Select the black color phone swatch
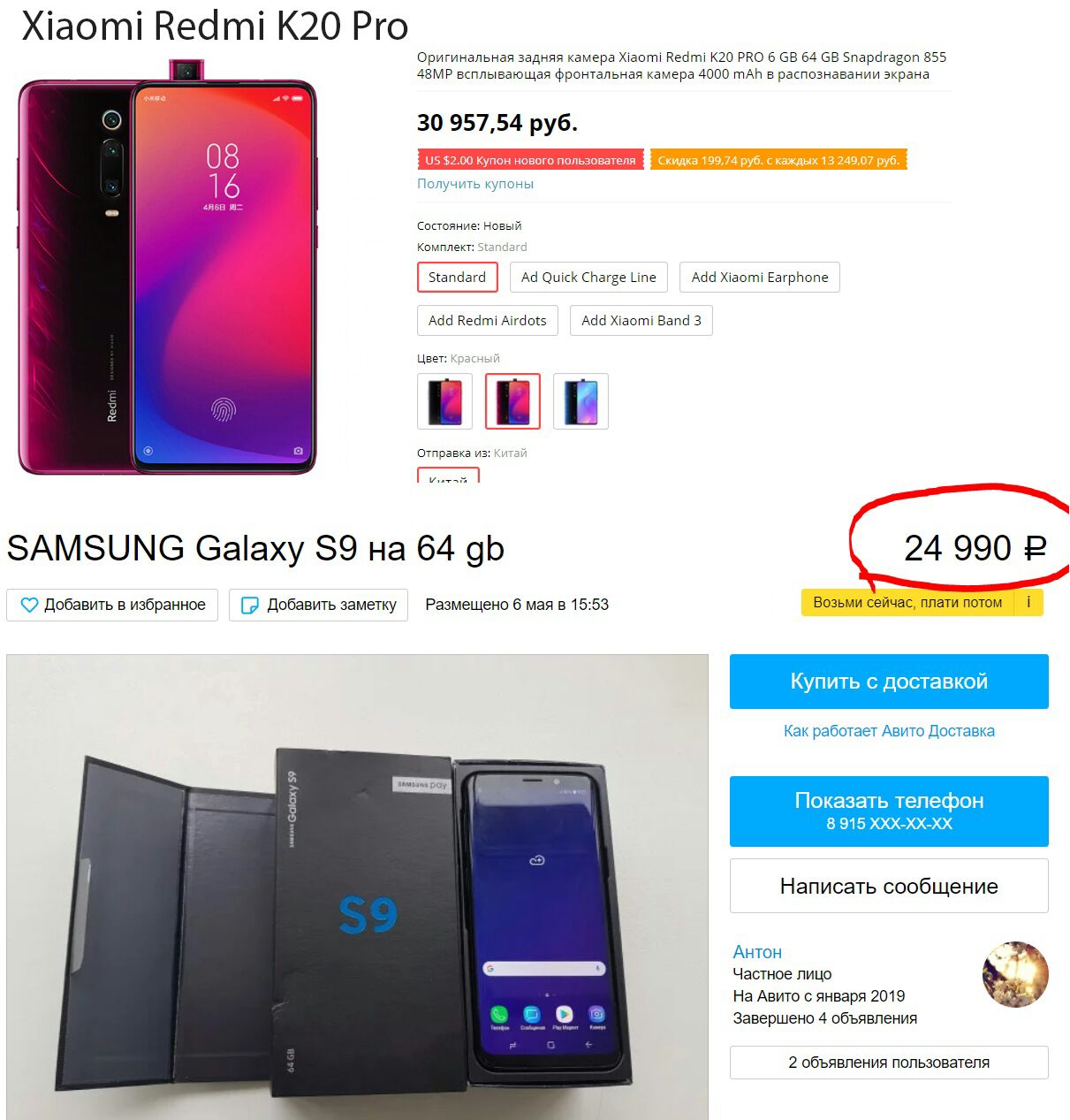 click(x=445, y=401)
